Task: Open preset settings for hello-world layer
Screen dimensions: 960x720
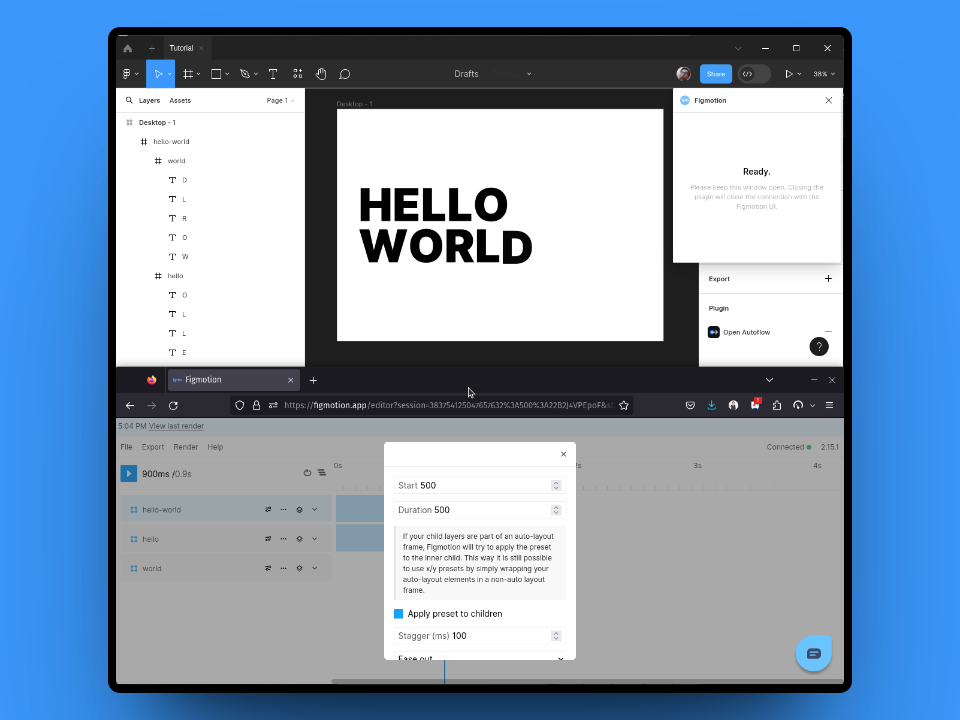Action: pos(268,509)
